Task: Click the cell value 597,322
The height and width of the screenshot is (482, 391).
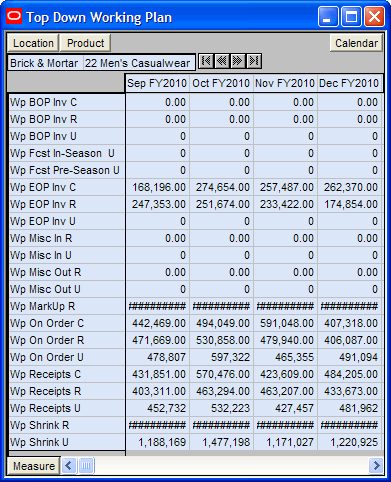Action: (222, 357)
